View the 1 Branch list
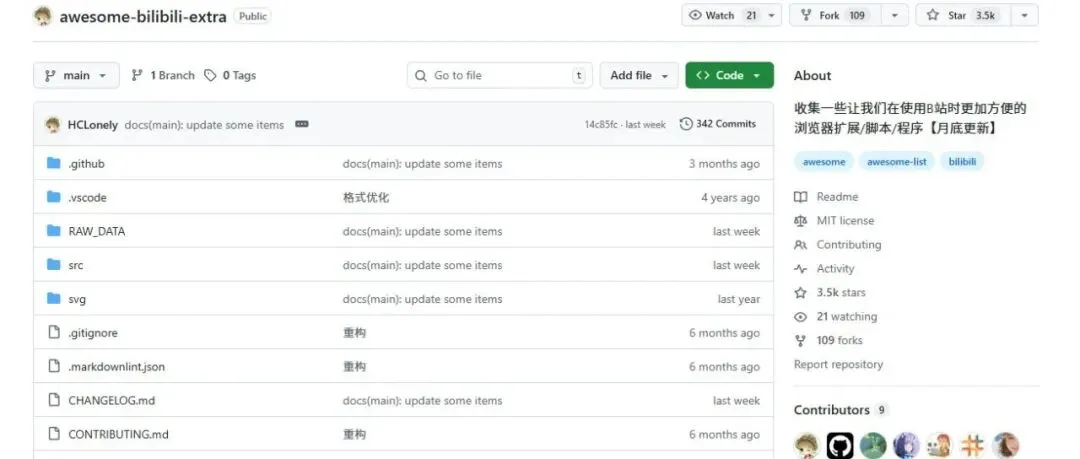 click(163, 75)
